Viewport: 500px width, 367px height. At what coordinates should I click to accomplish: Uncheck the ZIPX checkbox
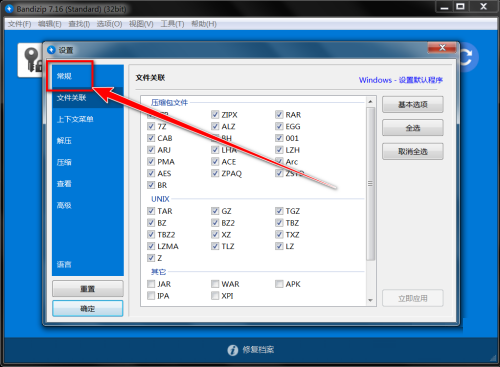click(x=215, y=115)
